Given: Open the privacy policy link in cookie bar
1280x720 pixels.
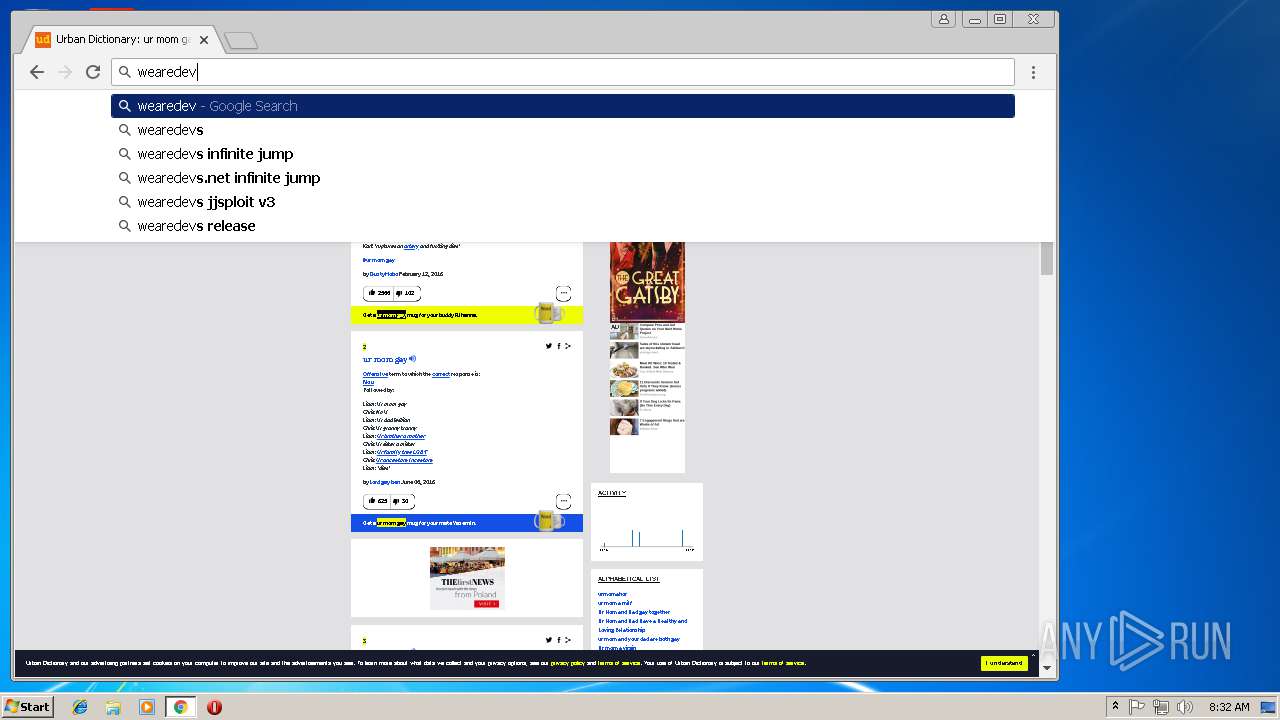Looking at the screenshot, I should pyautogui.click(x=567, y=663).
